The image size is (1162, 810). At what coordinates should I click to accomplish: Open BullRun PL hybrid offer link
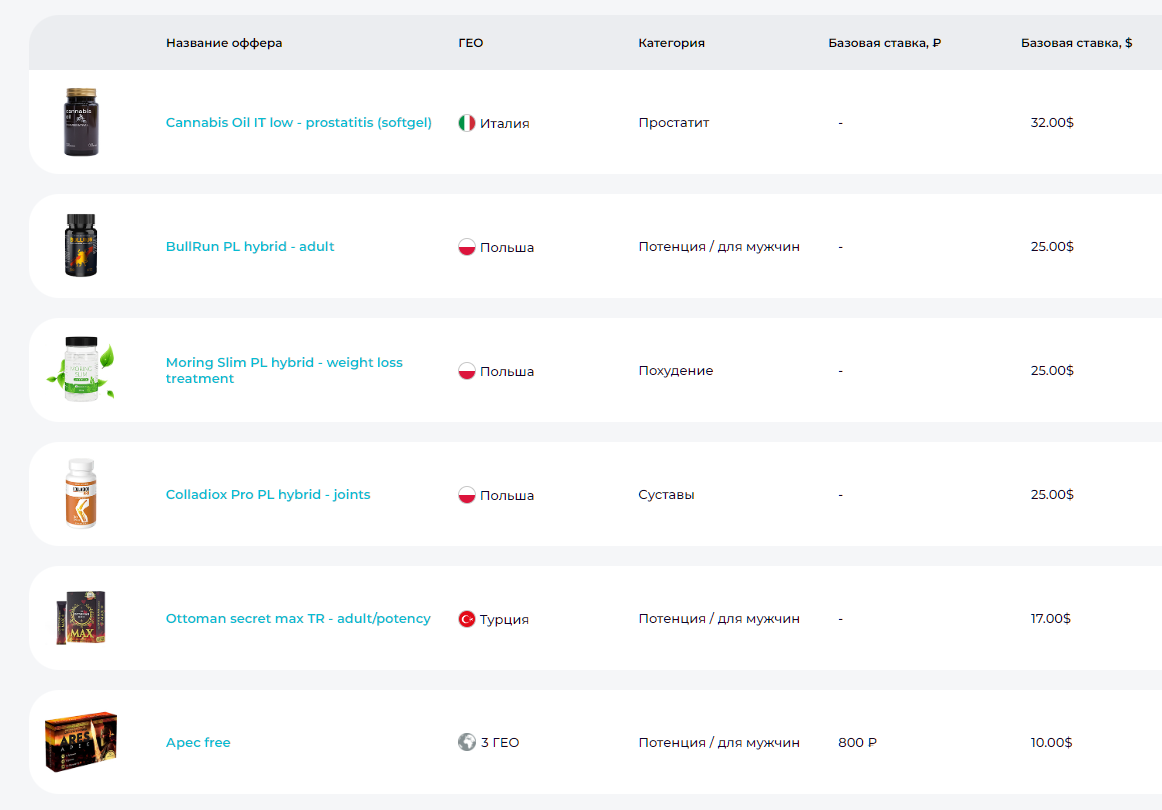250,247
